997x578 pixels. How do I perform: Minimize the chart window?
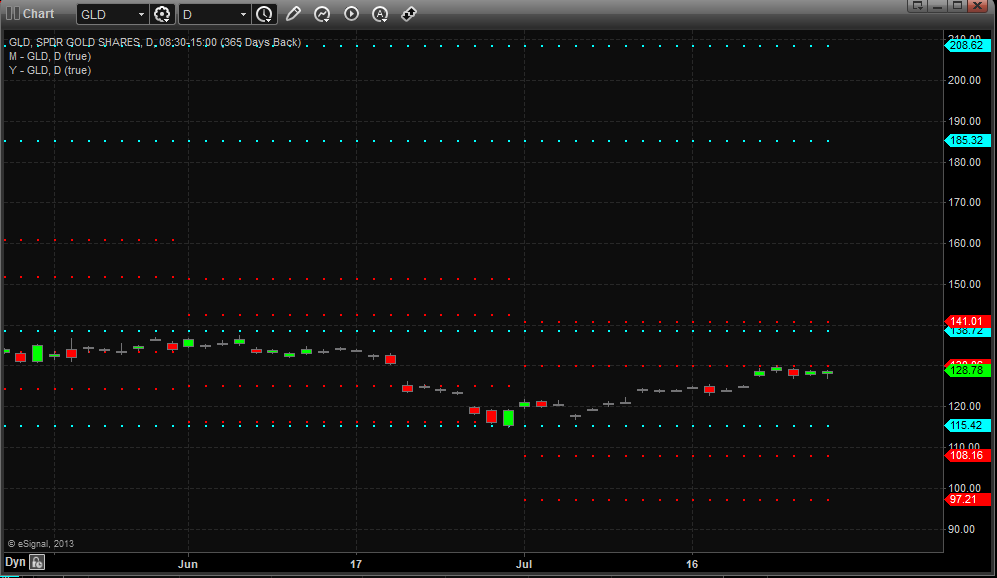point(937,6)
